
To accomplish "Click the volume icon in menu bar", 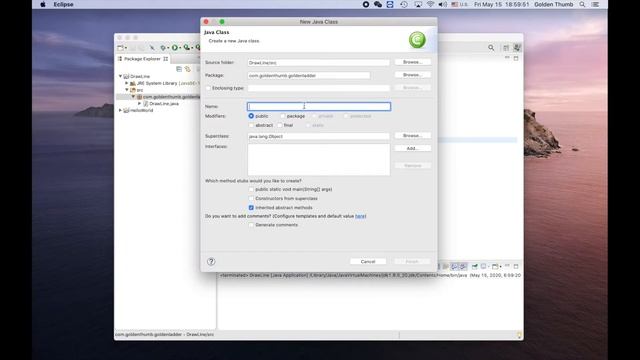I will (443, 4).
